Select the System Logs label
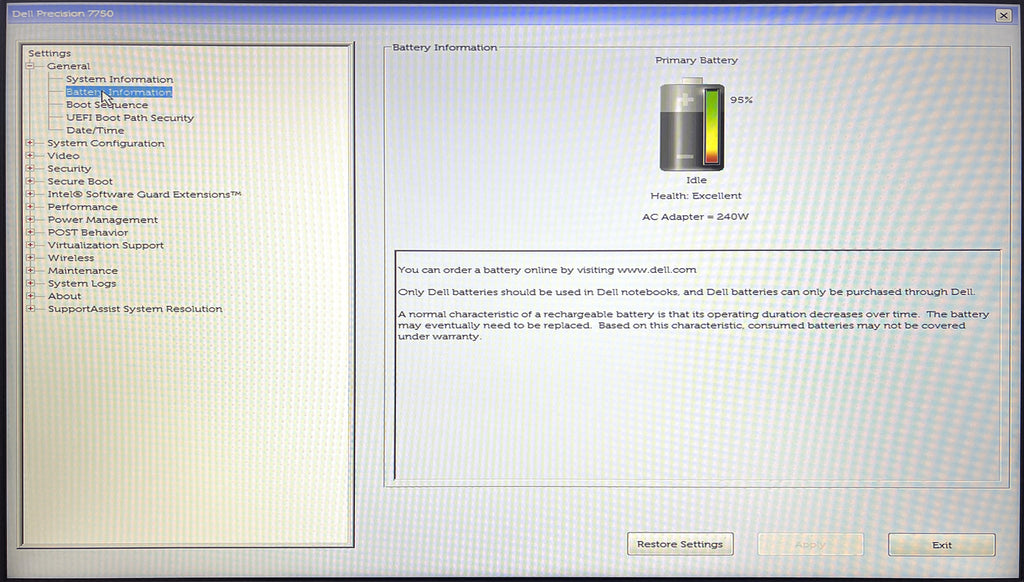1024x582 pixels. [82, 283]
